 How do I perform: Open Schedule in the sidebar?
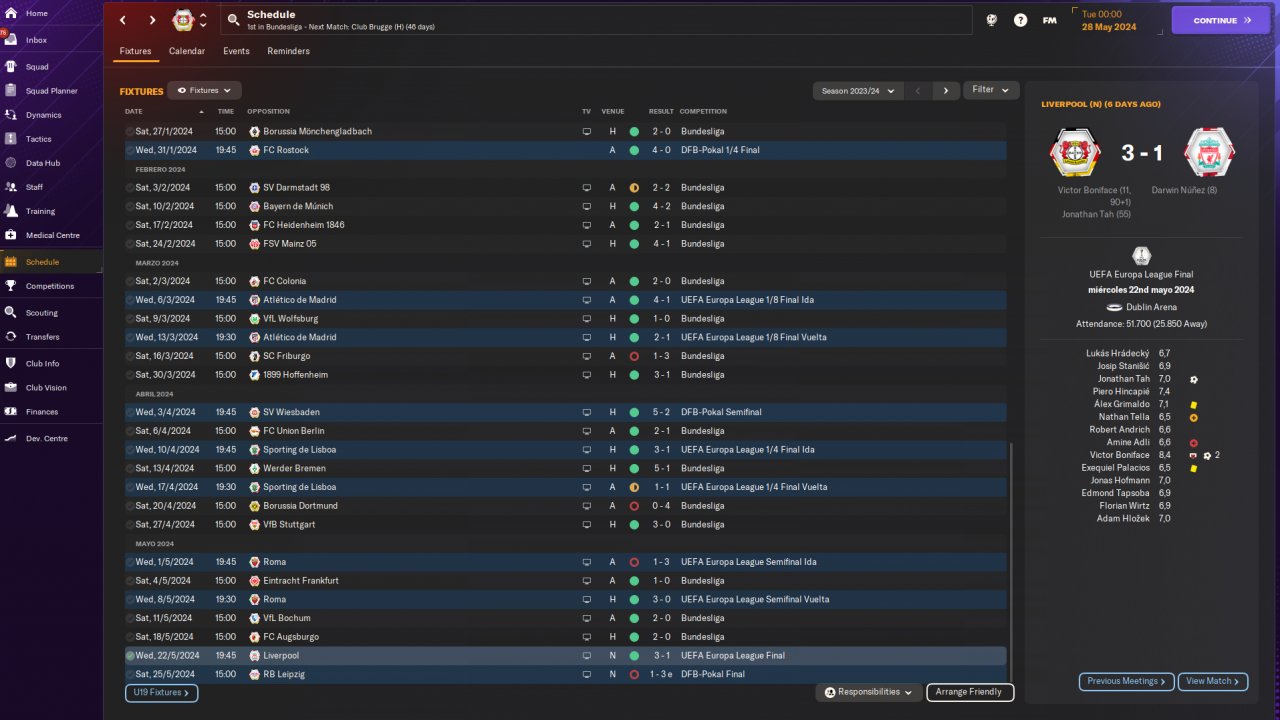click(x=50, y=262)
